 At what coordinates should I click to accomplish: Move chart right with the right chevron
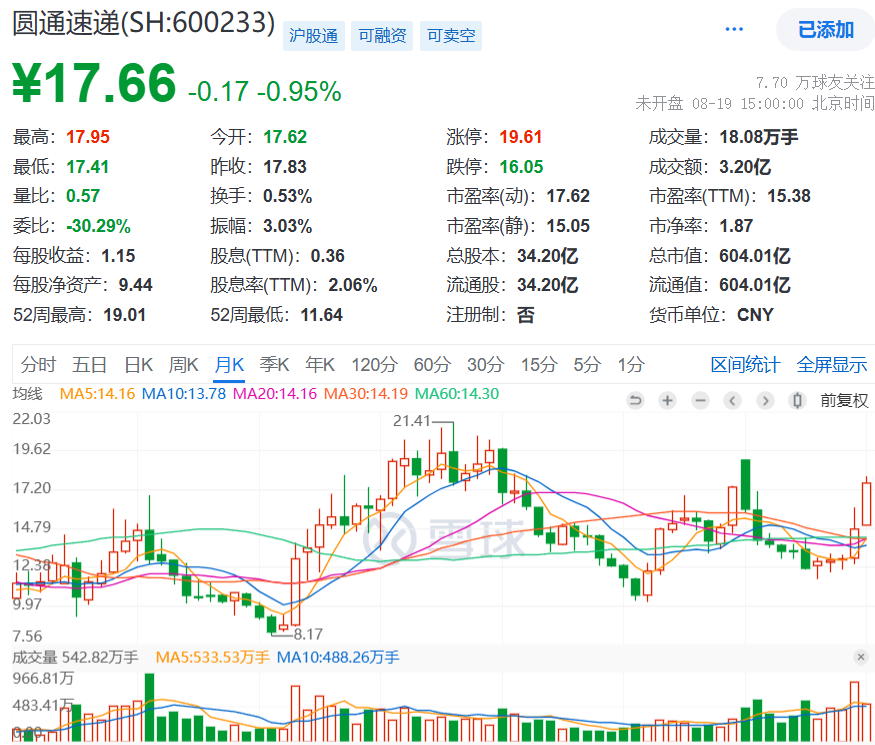(765, 400)
